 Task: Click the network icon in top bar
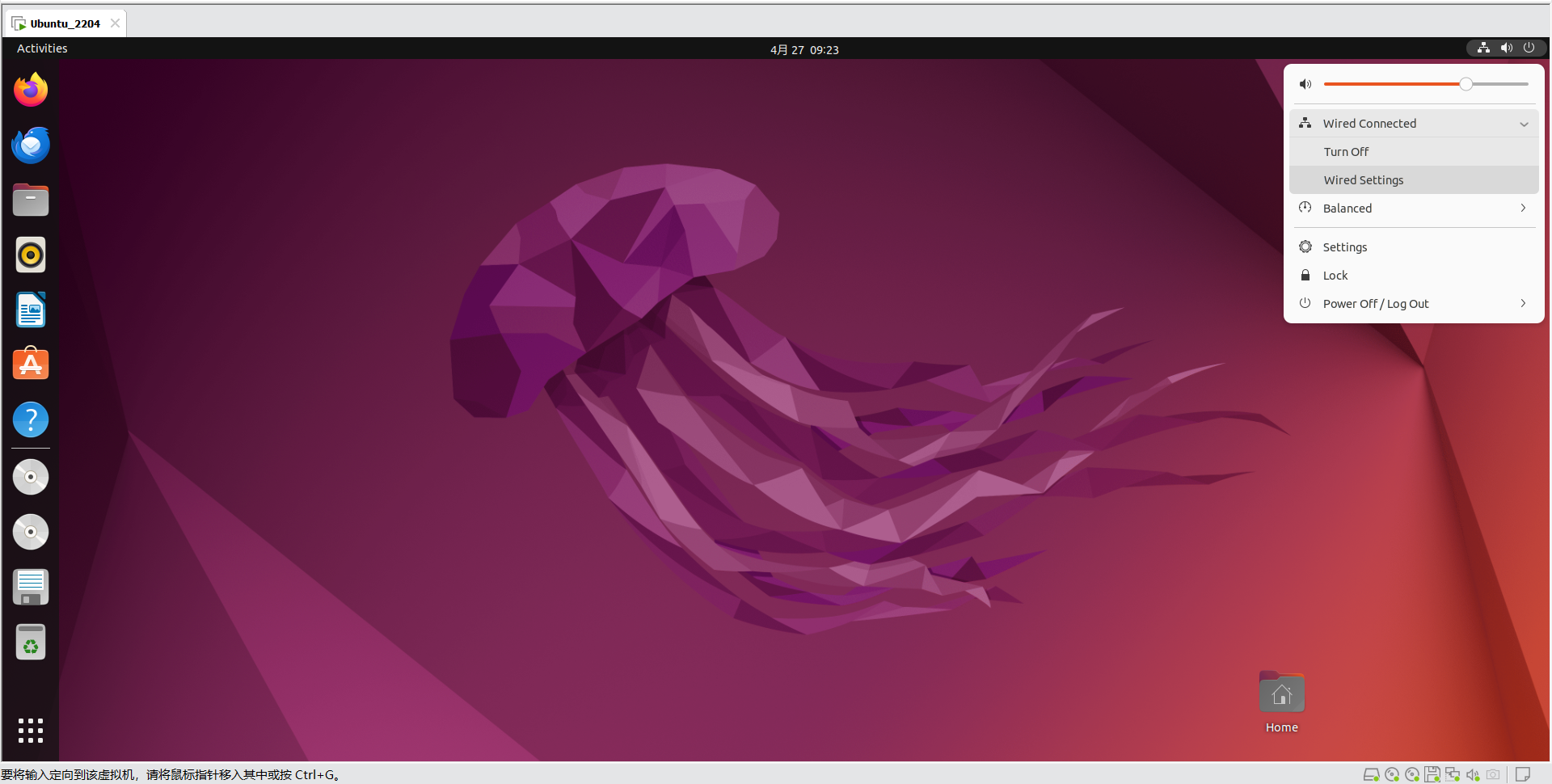[1483, 48]
